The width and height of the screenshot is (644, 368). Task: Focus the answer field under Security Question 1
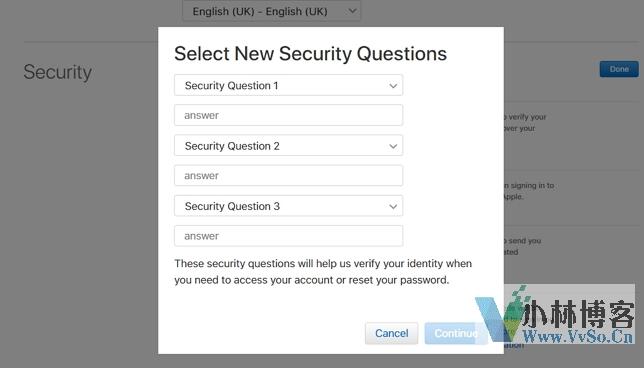(x=288, y=115)
